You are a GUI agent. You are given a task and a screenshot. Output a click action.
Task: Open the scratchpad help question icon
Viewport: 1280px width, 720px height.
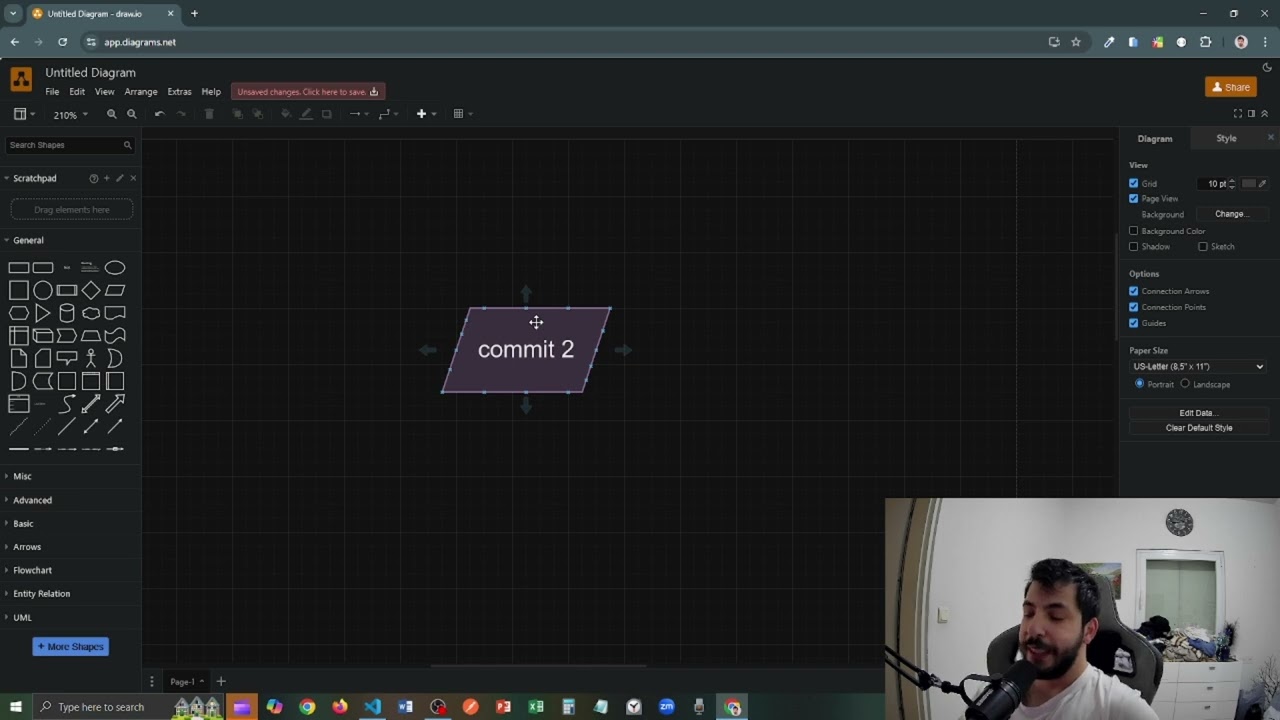point(94,178)
